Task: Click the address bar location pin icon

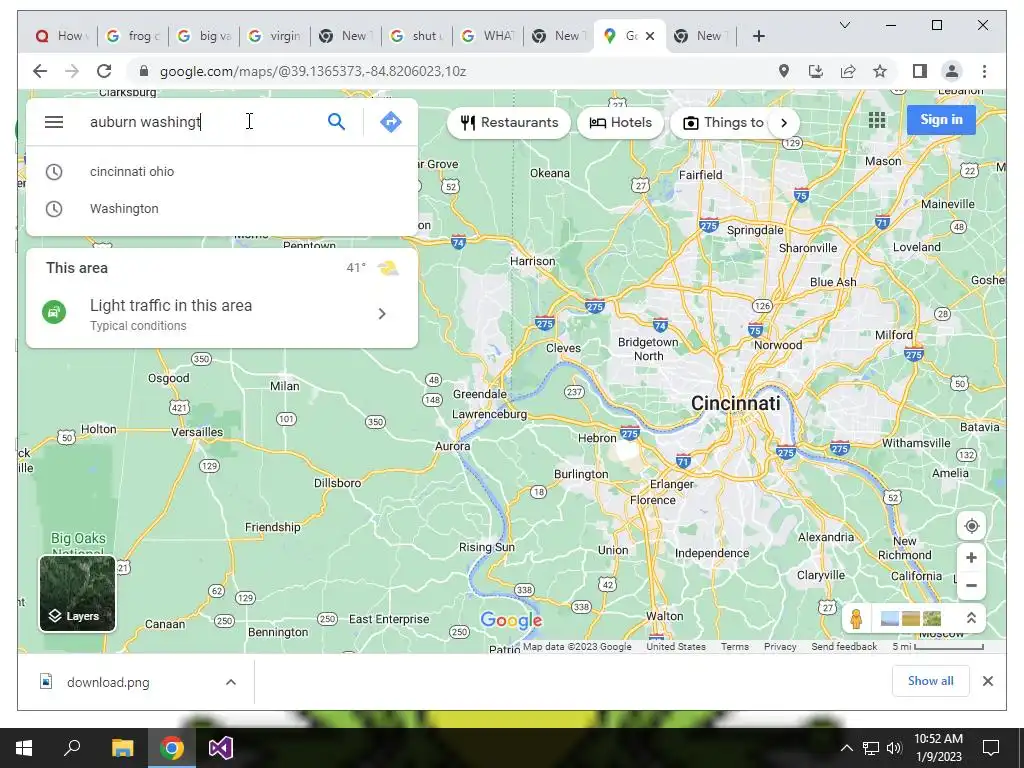Action: click(x=784, y=71)
